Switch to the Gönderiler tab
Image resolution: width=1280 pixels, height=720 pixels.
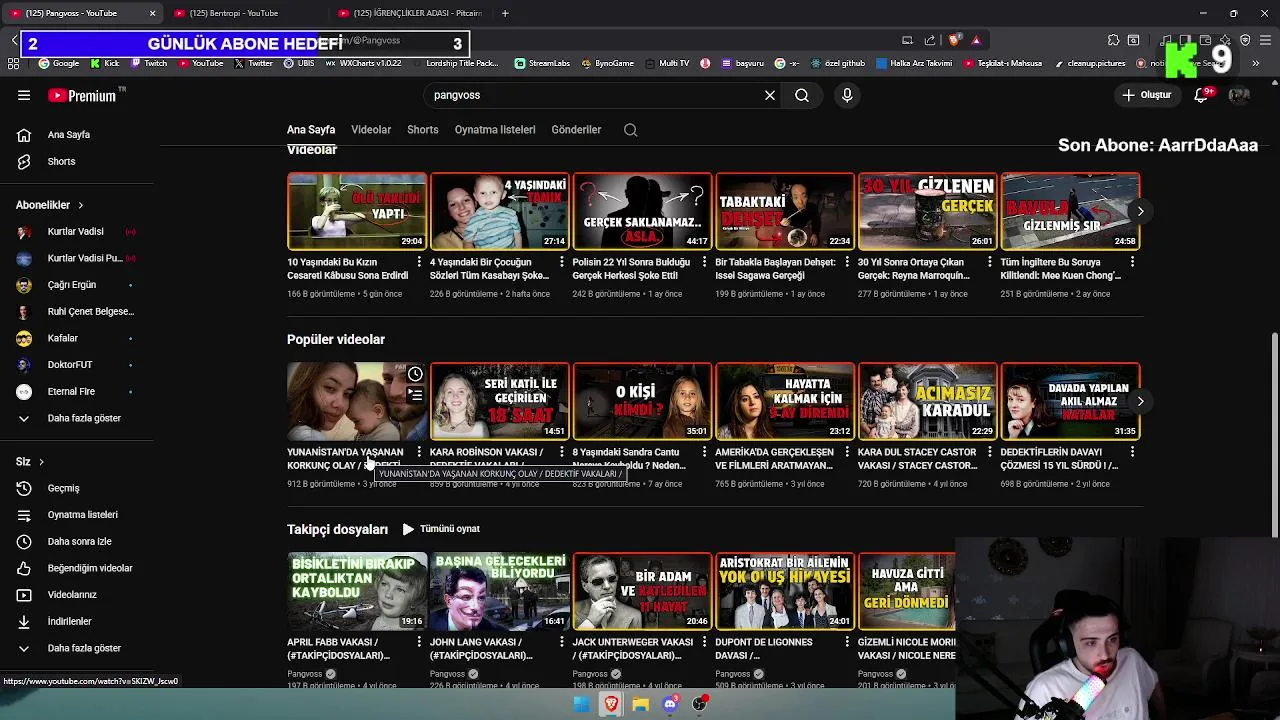pos(576,130)
